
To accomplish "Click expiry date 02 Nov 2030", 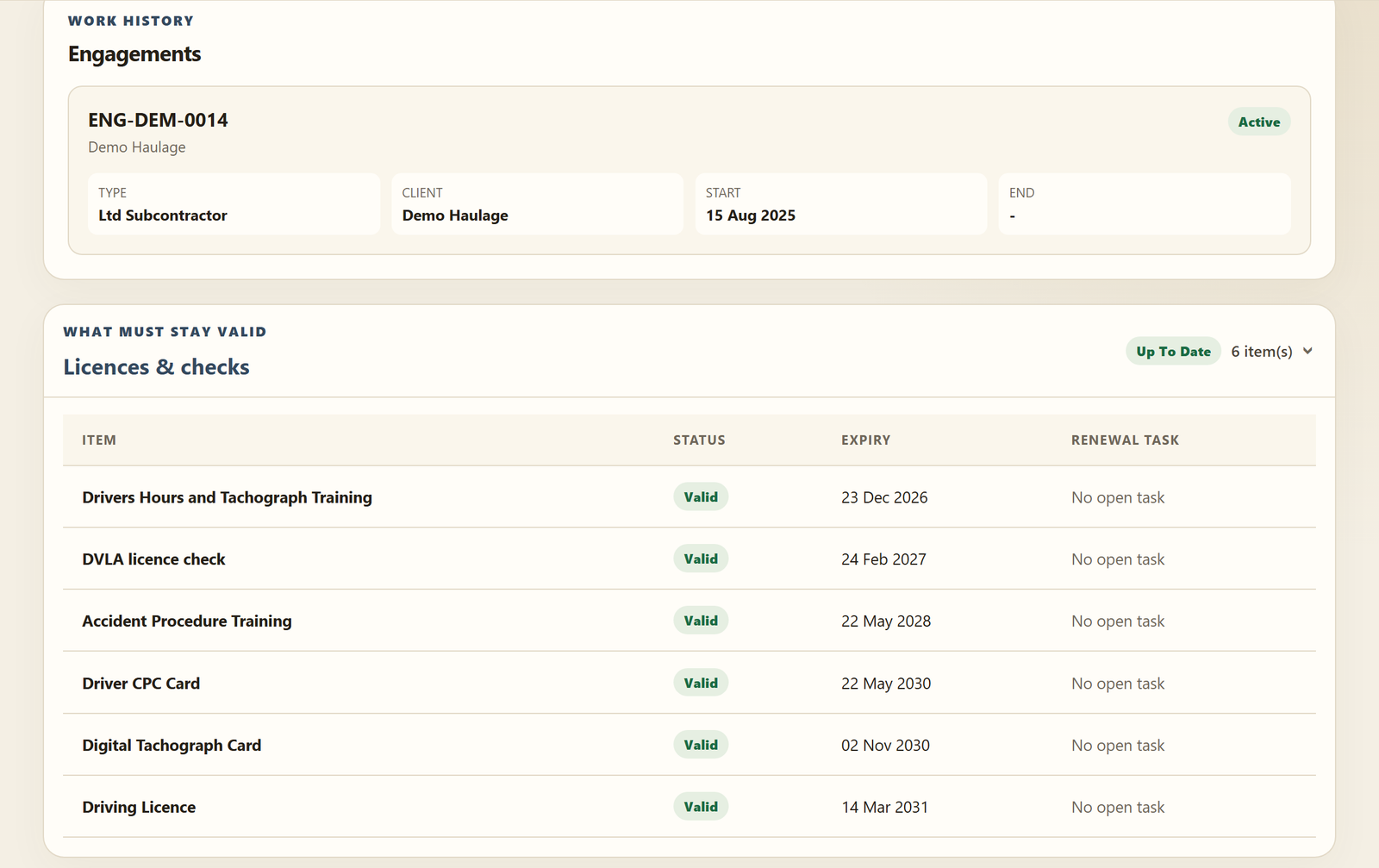I will 885,746.
